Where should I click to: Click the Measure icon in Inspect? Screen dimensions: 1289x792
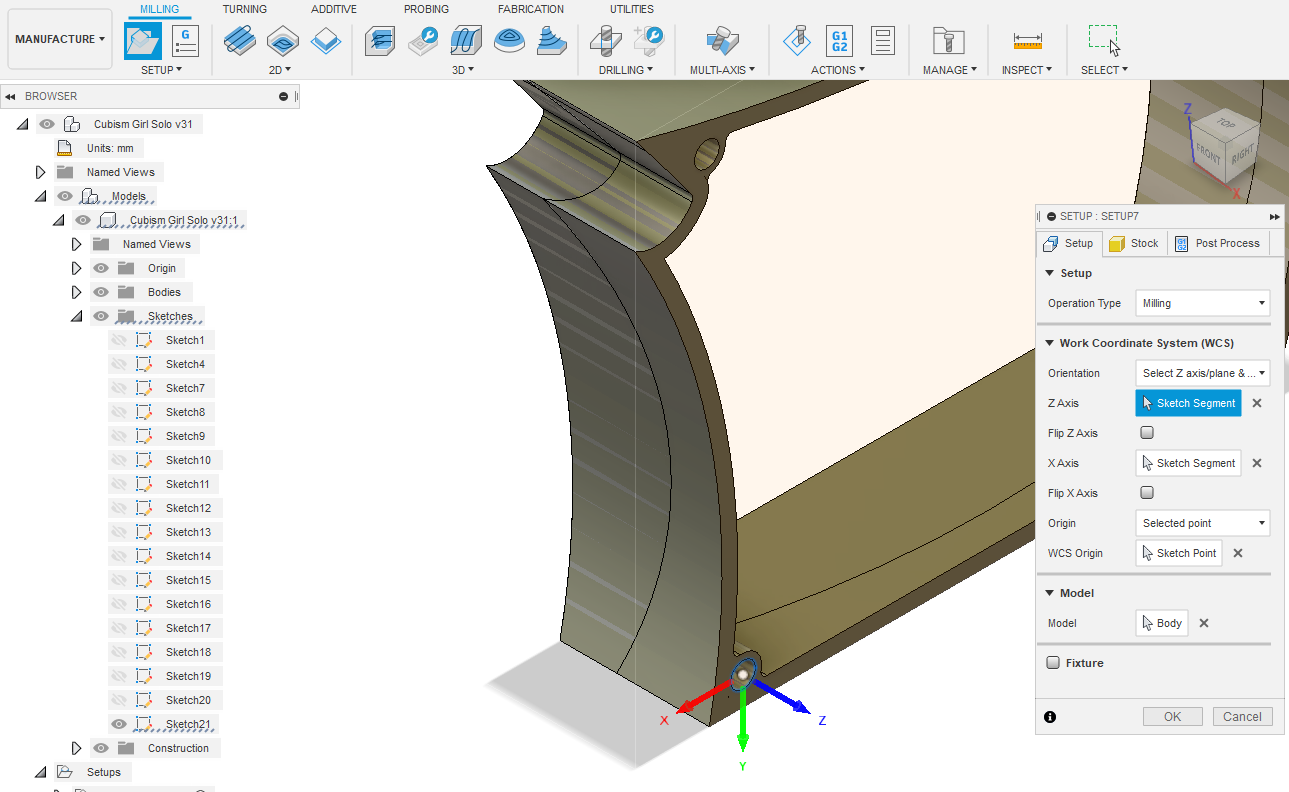1027,41
